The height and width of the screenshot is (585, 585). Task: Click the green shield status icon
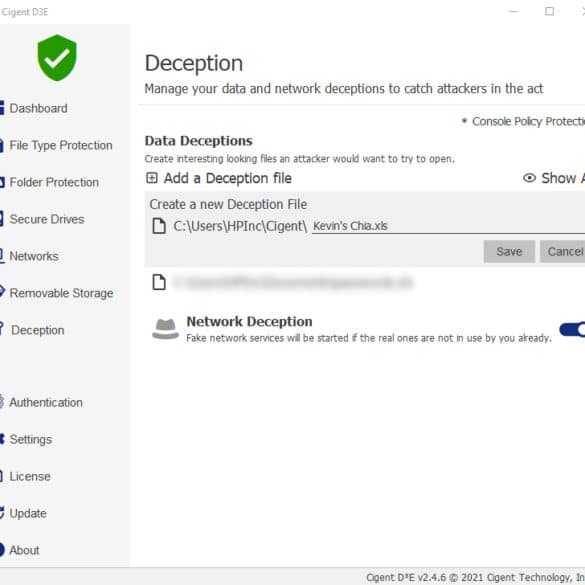click(57, 58)
